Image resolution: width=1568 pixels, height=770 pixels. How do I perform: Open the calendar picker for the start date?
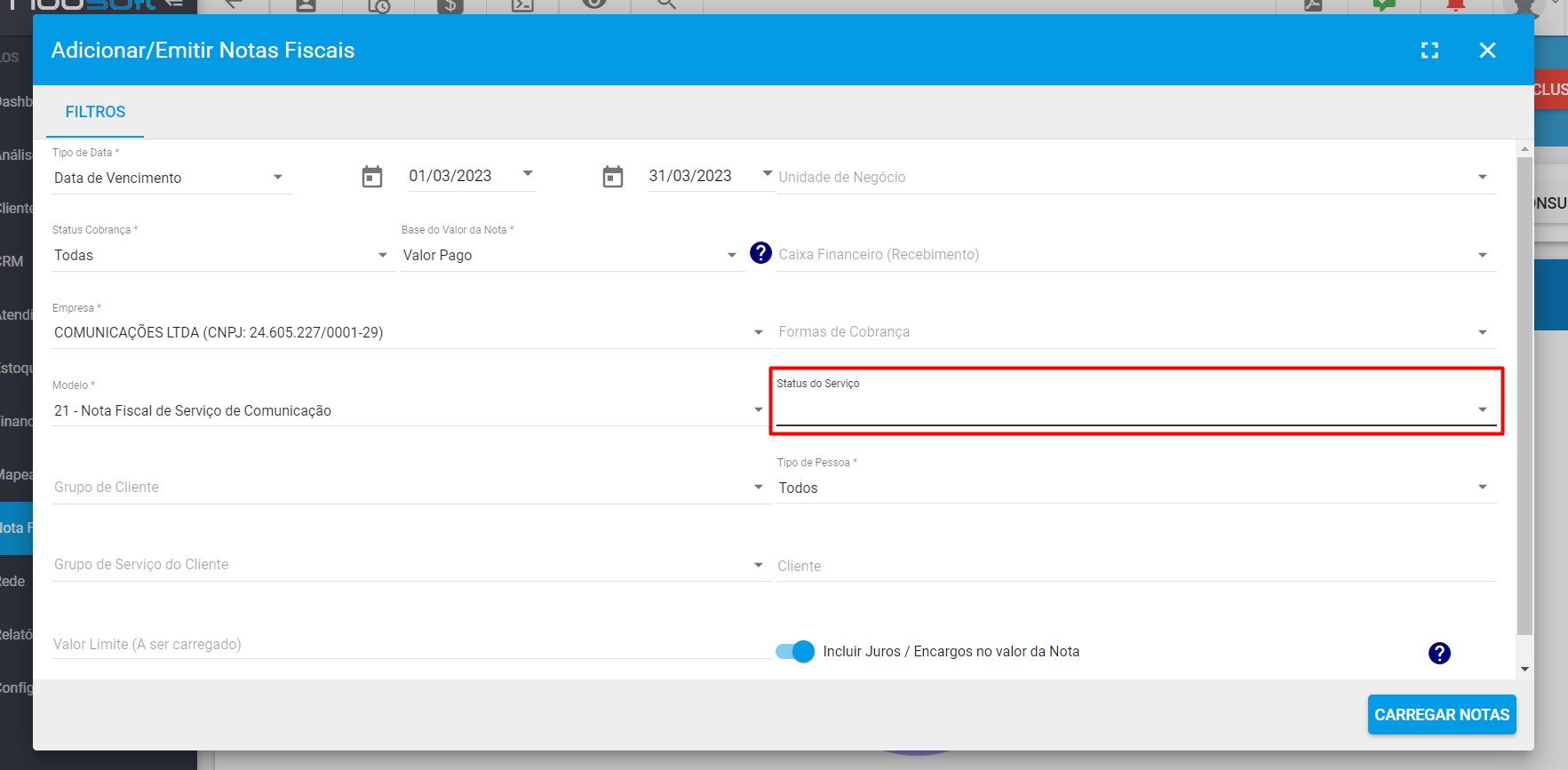[372, 177]
